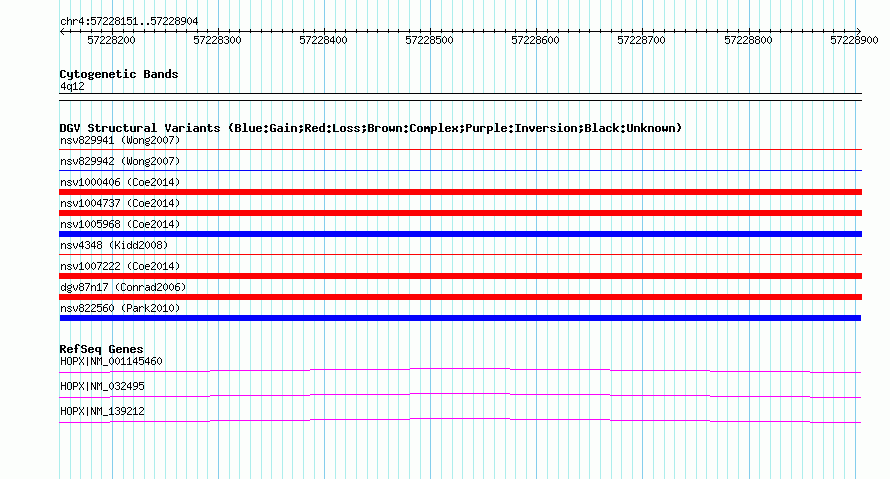Open the nsv1007222 (Coe2014) variant label

(120, 266)
